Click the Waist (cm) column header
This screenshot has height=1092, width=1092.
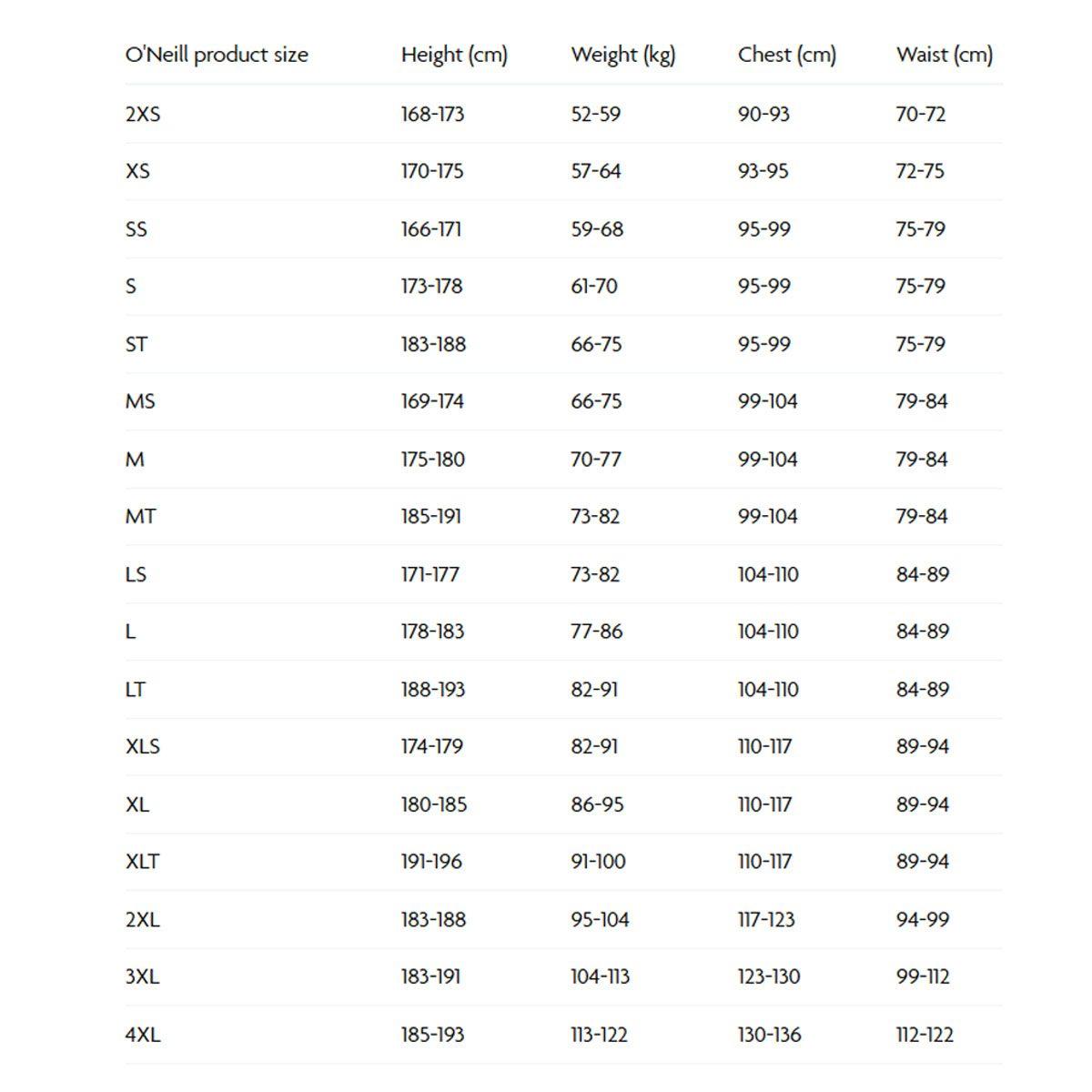945,55
